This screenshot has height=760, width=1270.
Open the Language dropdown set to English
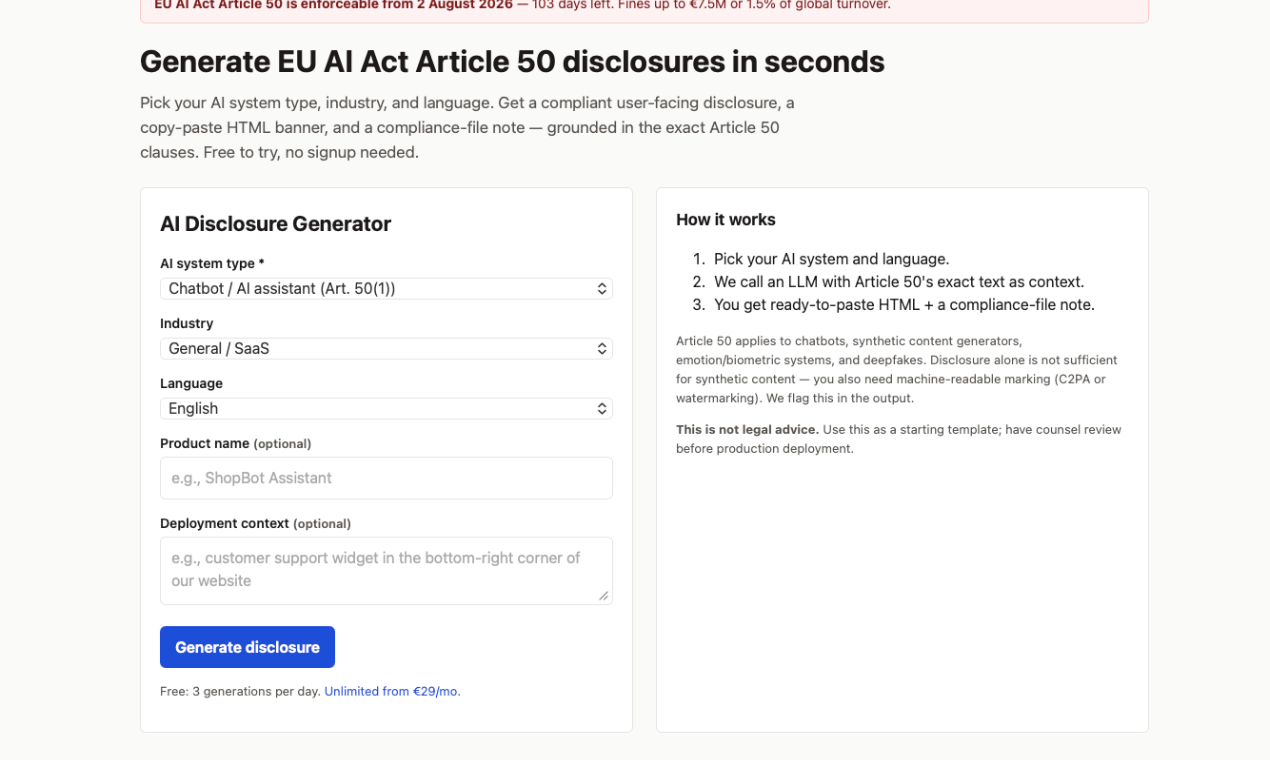[x=386, y=408]
